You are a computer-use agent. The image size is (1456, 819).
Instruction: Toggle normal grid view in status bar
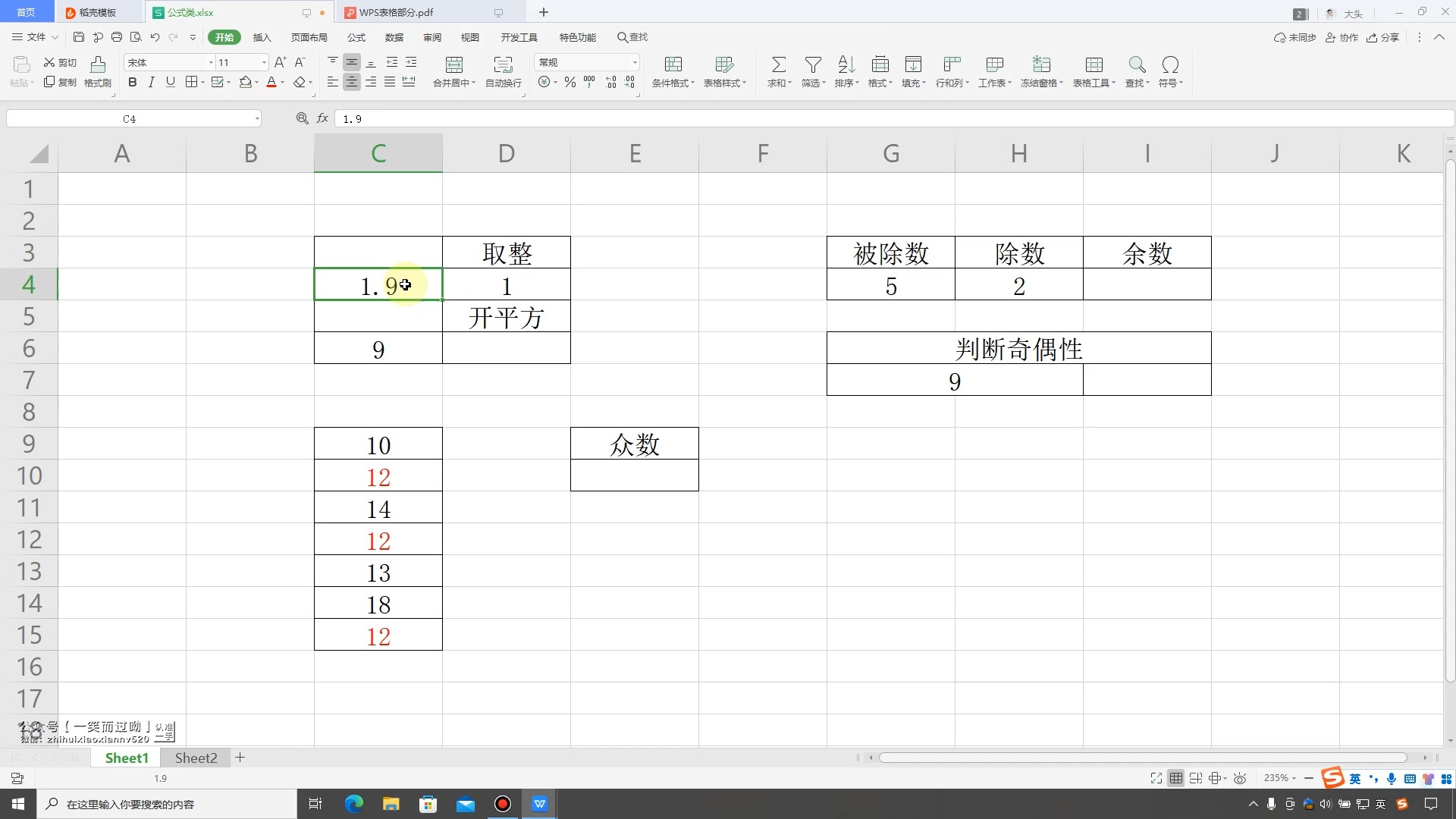1175,778
